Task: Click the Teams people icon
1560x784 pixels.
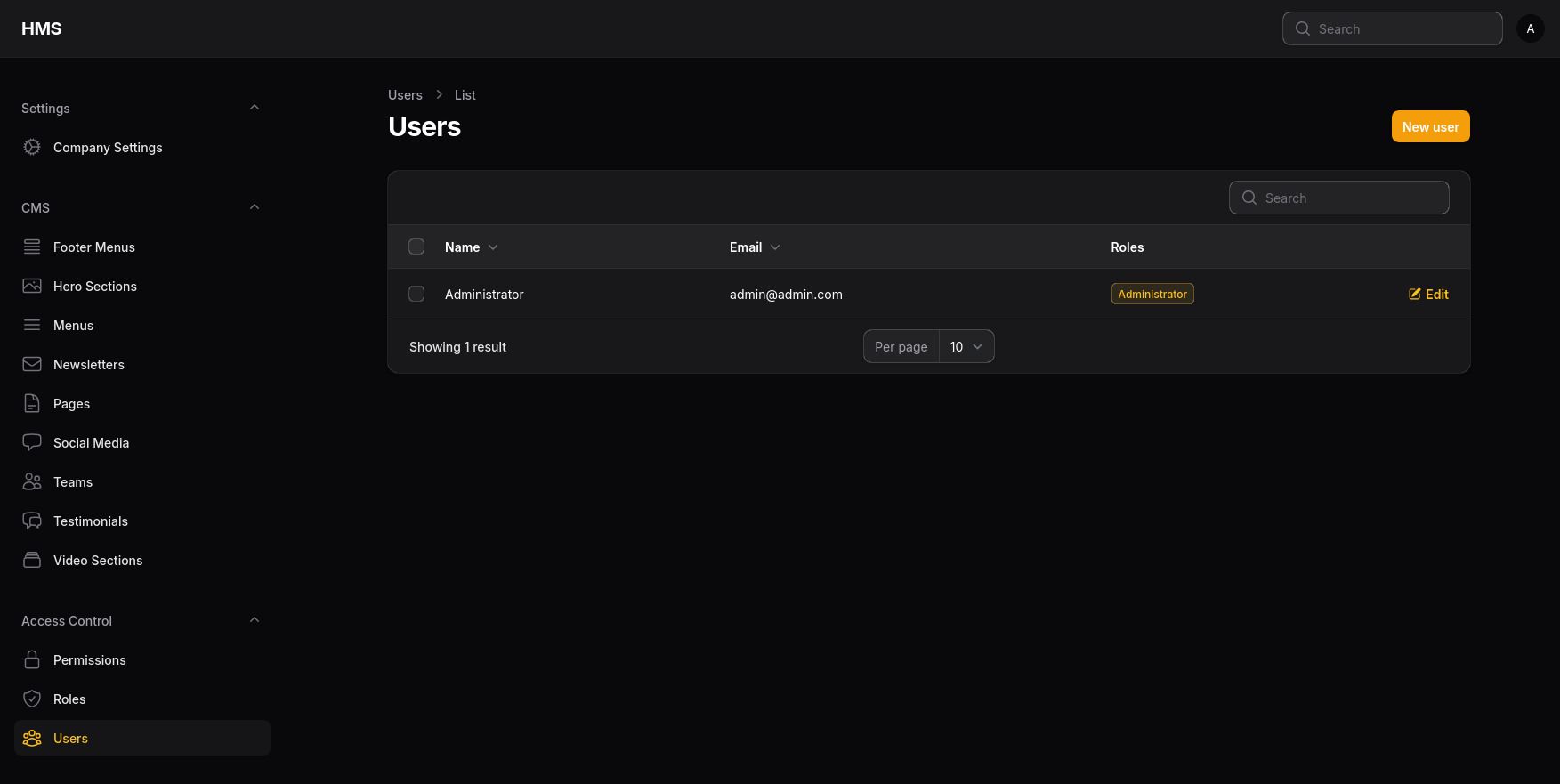Action: pos(32,481)
